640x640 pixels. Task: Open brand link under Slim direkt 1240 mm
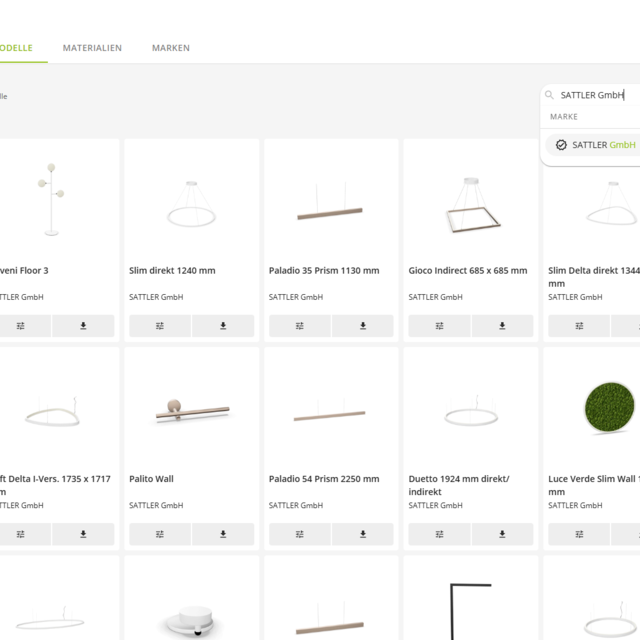(156, 297)
